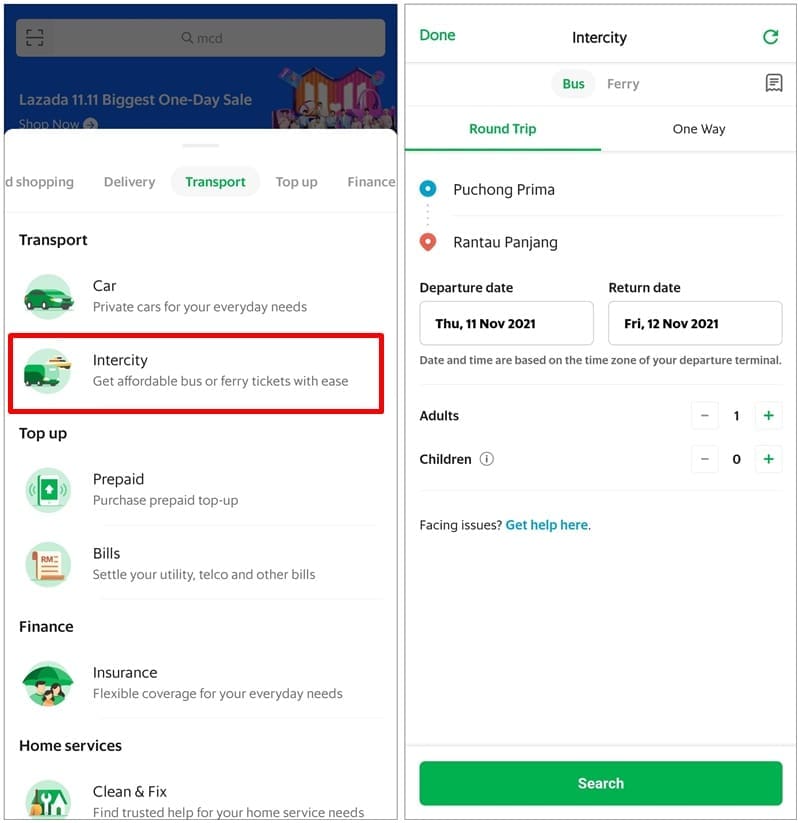Open Clean & Fix home services icon
This screenshot has width=800, height=823.
coord(48,800)
